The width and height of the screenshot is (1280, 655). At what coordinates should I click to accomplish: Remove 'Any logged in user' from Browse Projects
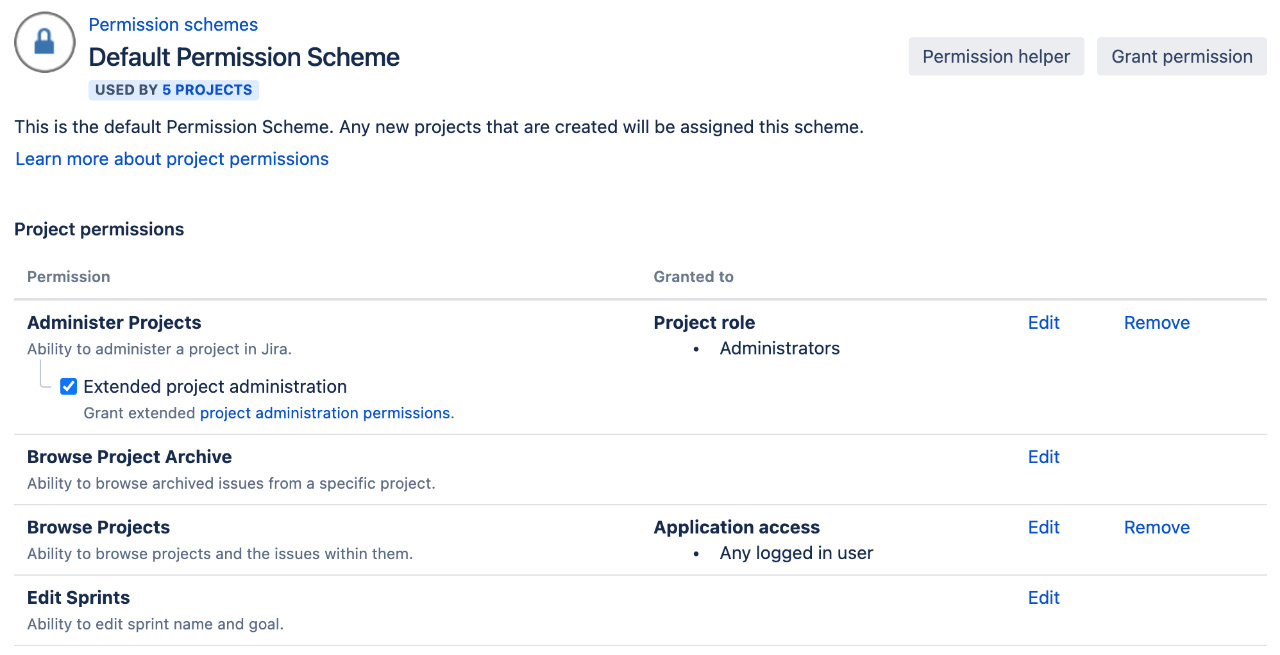tap(1156, 527)
